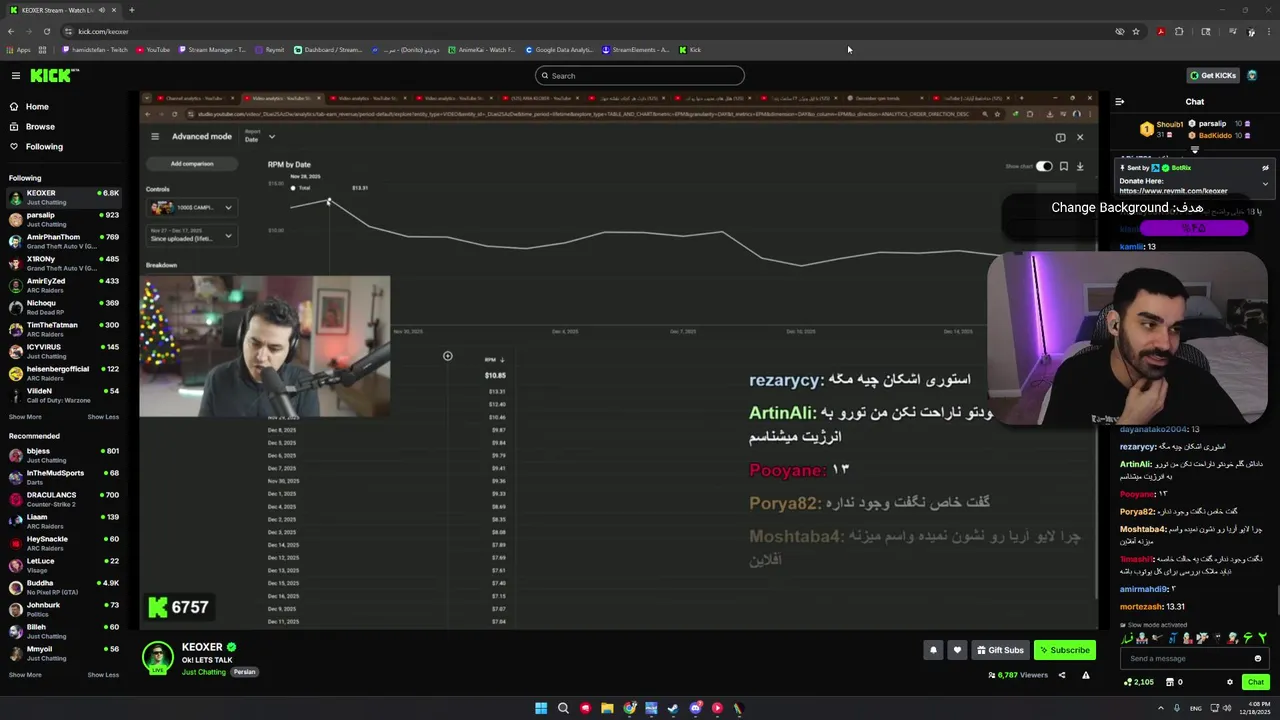Open chat settings gear
The height and width of the screenshot is (720, 1280).
[1230, 682]
